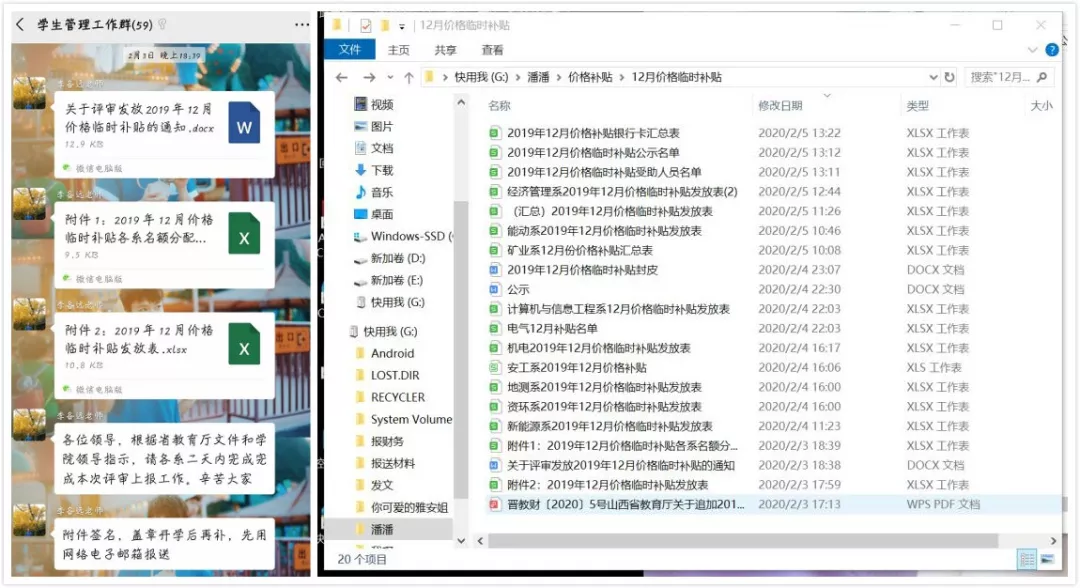Toggle the checkmark properties icon in the title bar

click(365, 25)
